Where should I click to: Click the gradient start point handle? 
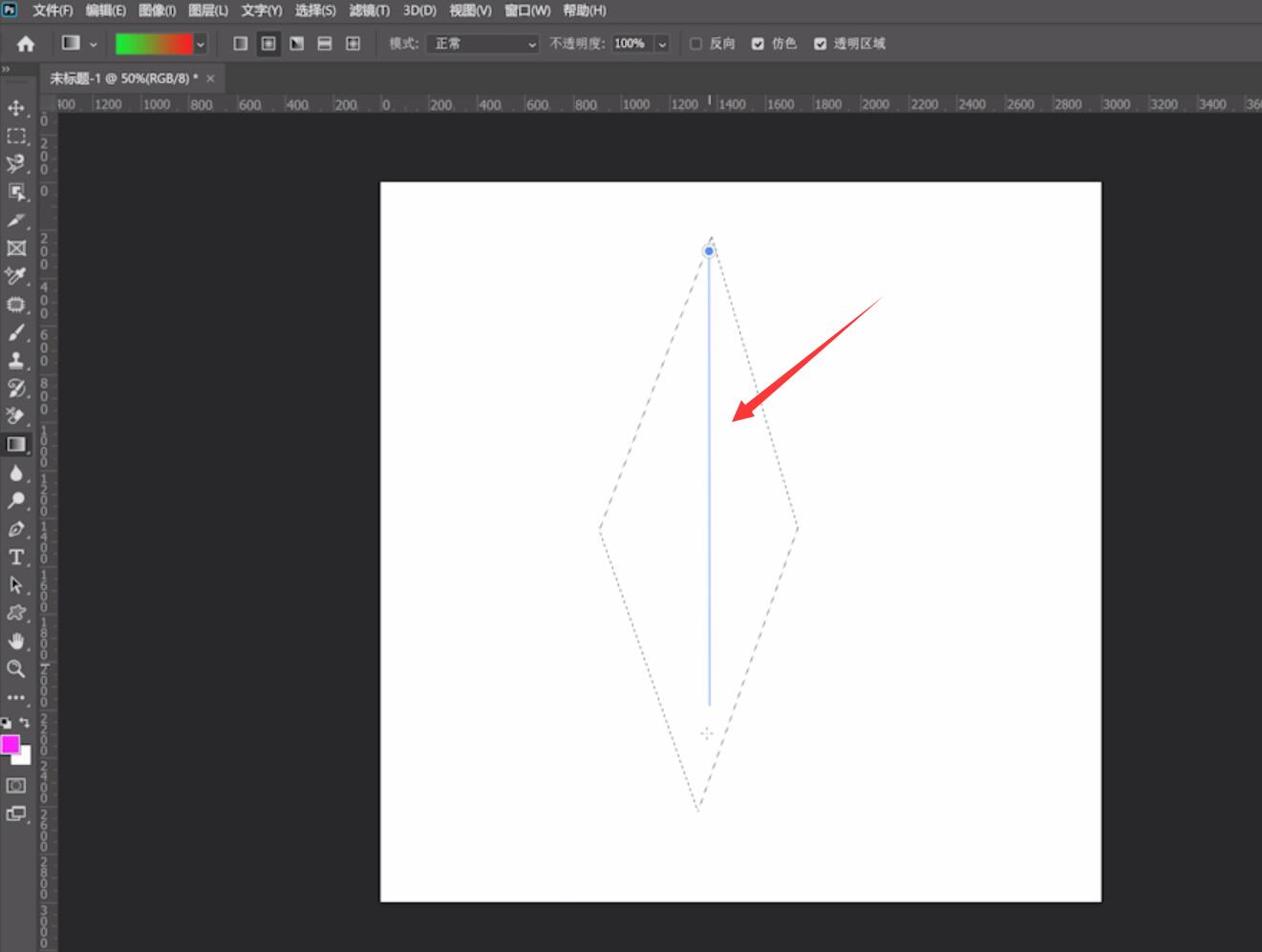coord(709,251)
